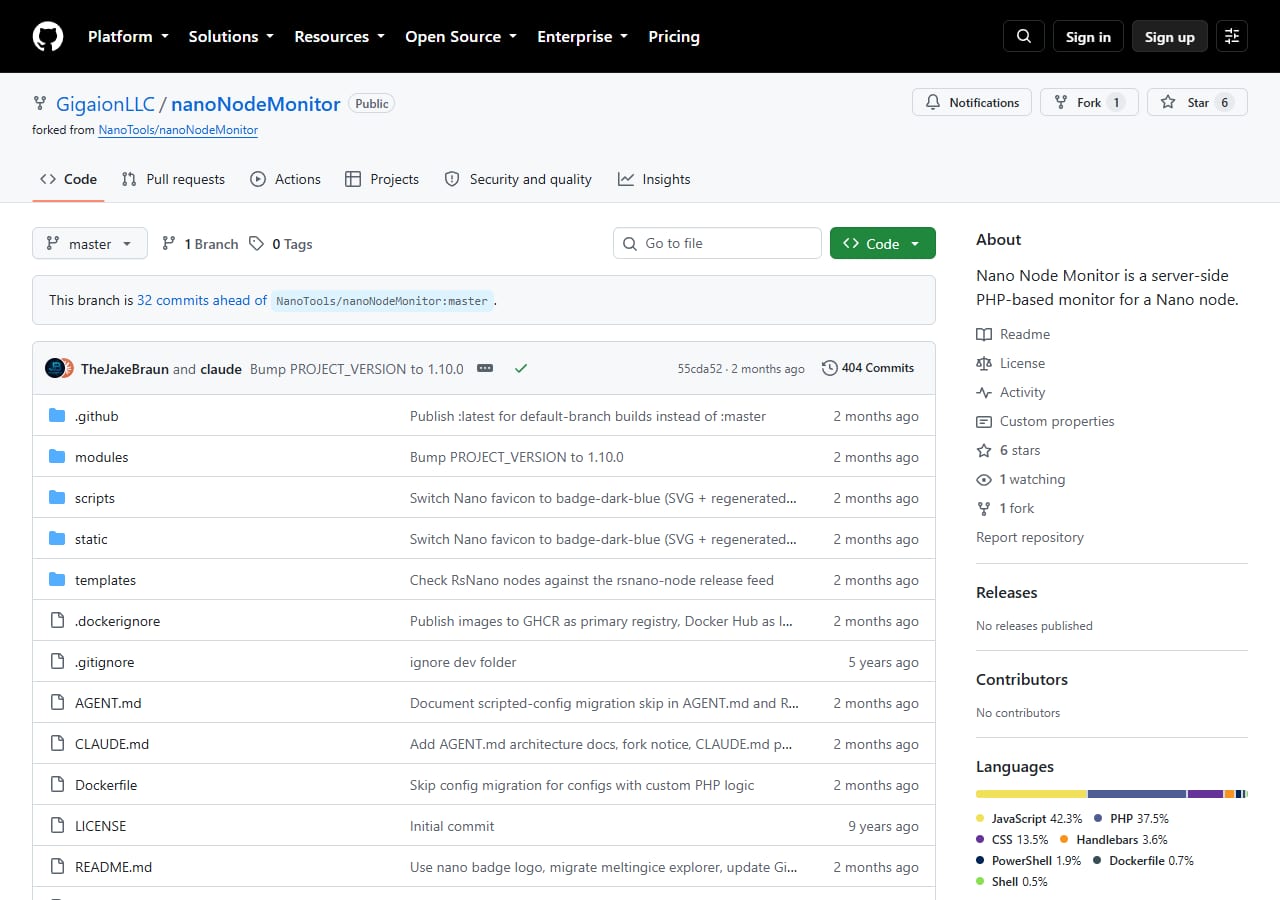
Task: Expand the Resources menu
Action: pyautogui.click(x=339, y=37)
